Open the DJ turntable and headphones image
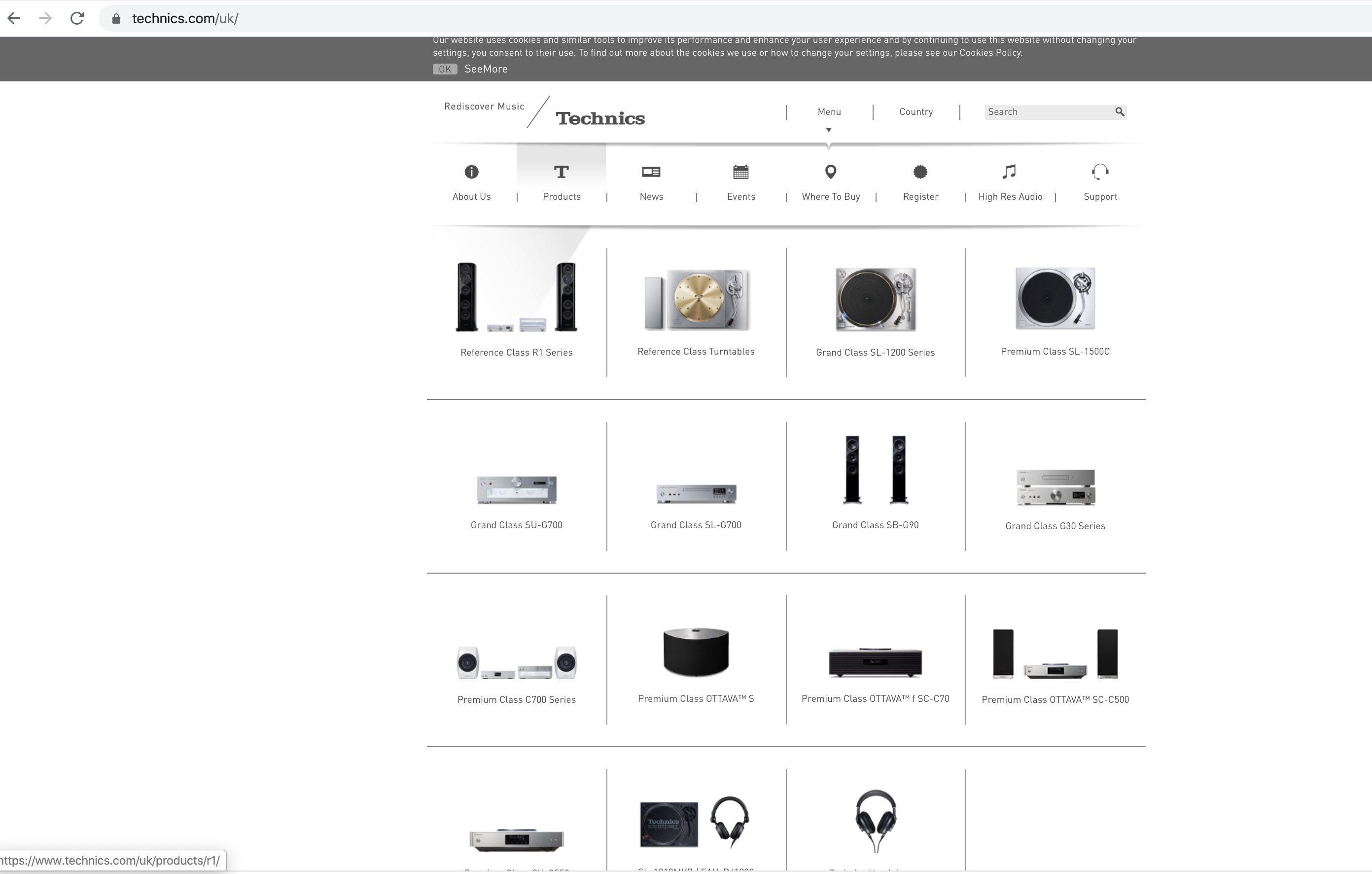 pyautogui.click(x=695, y=823)
